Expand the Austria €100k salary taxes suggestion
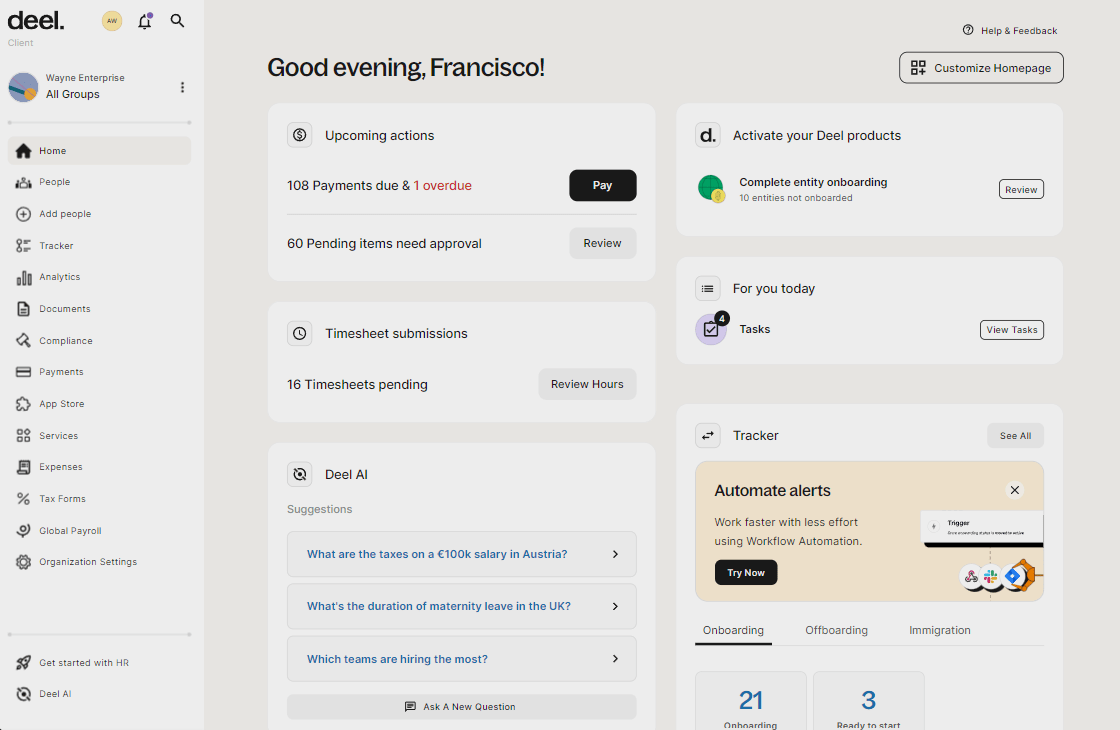 (461, 554)
